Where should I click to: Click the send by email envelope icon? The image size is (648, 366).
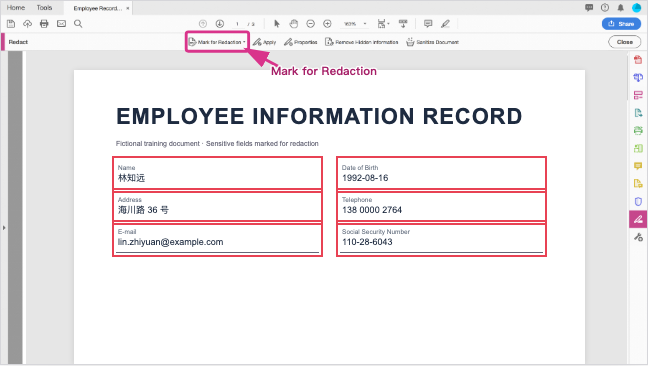tap(61, 24)
